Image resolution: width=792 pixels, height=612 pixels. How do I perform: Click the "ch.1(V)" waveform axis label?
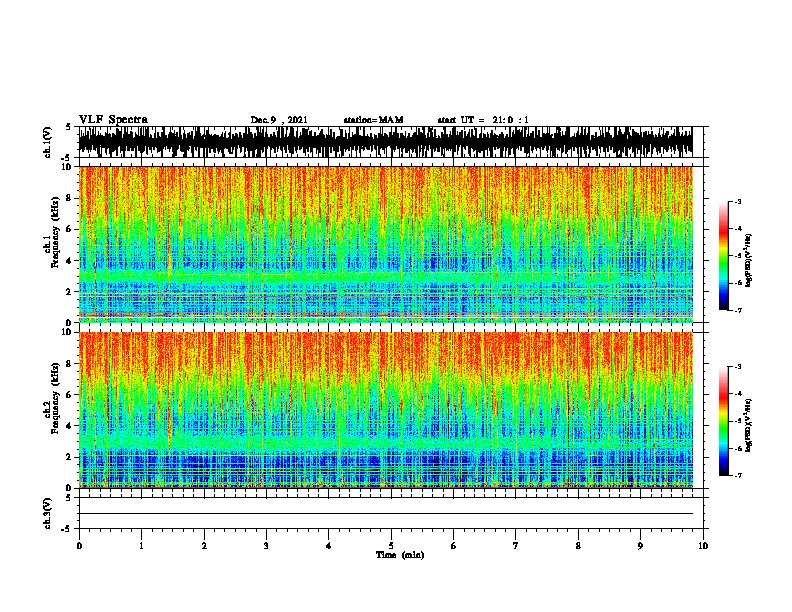[x=48, y=142]
